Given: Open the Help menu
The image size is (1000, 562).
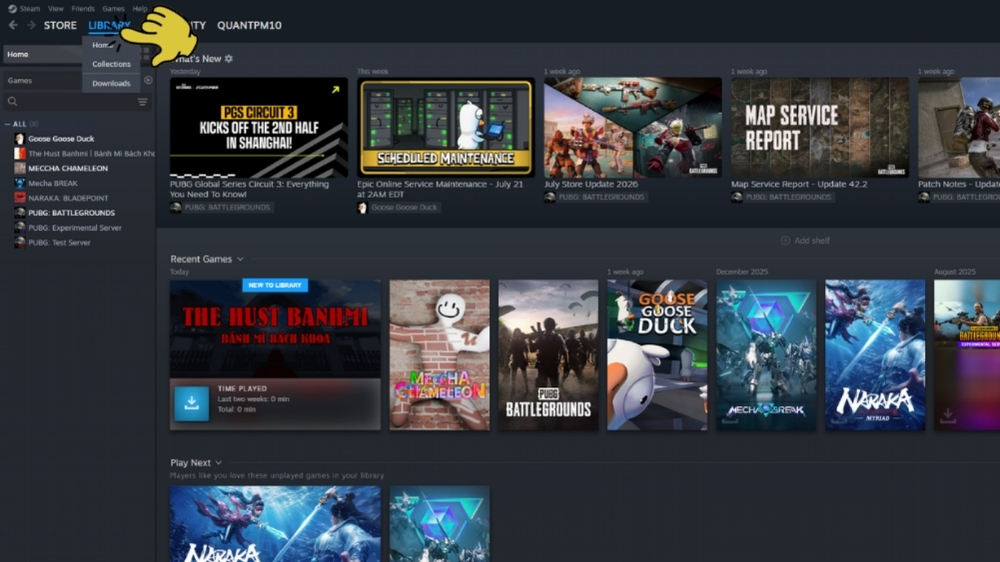Looking at the screenshot, I should click(140, 8).
